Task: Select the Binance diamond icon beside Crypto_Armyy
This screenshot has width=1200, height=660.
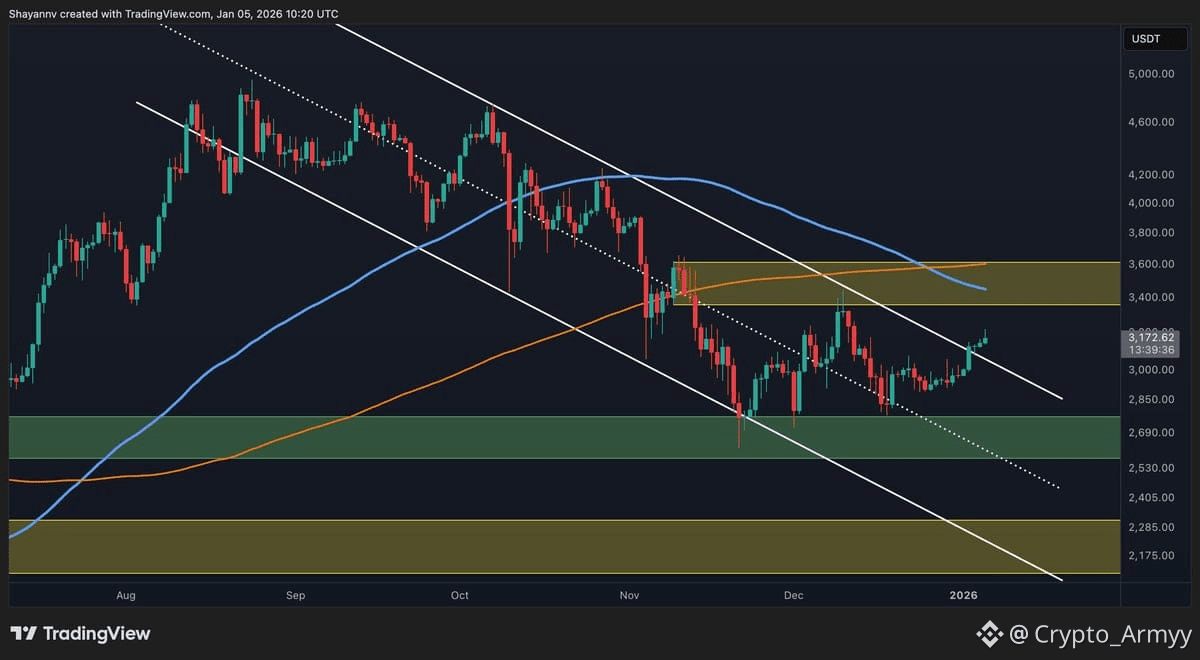Action: click(x=990, y=633)
